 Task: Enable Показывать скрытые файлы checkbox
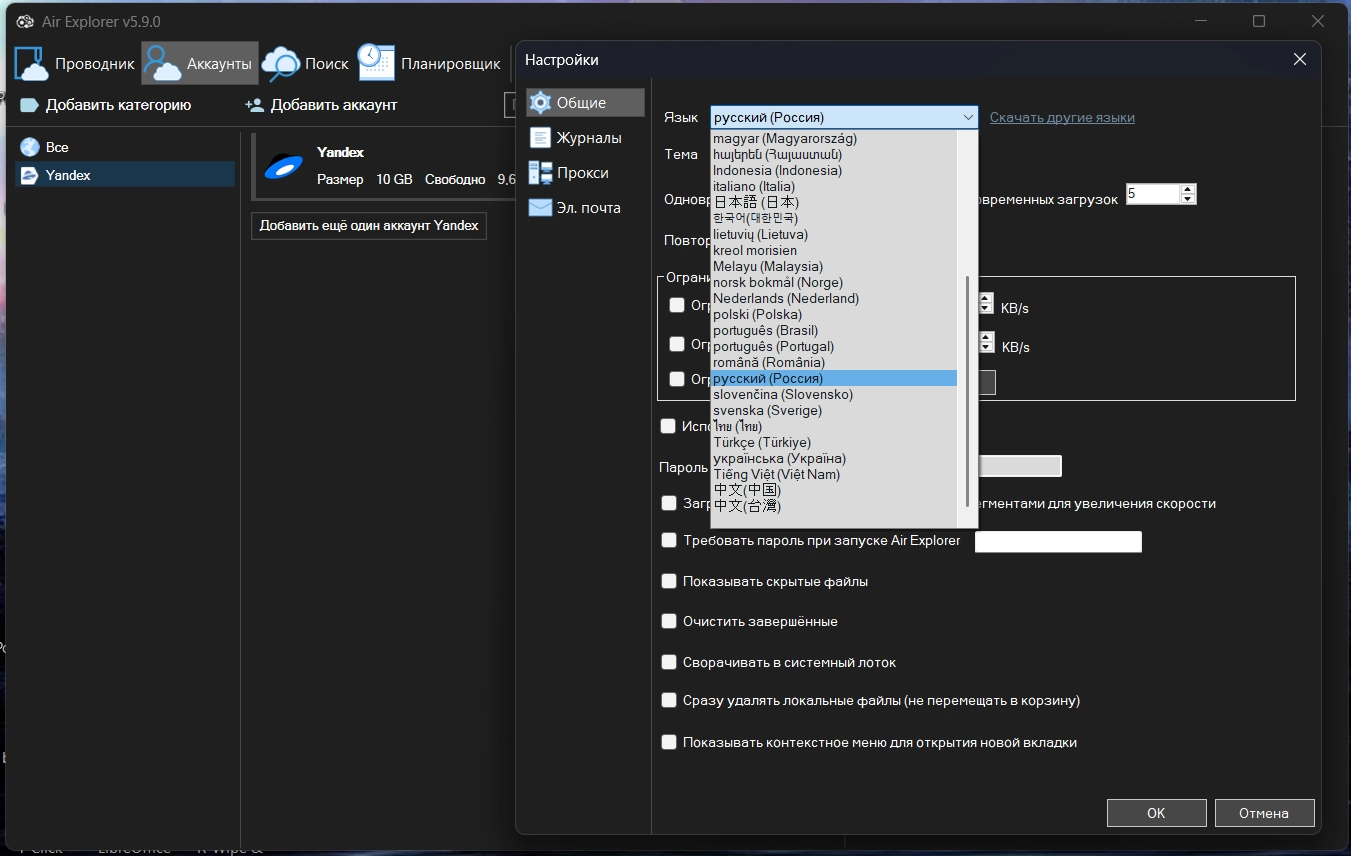670,581
